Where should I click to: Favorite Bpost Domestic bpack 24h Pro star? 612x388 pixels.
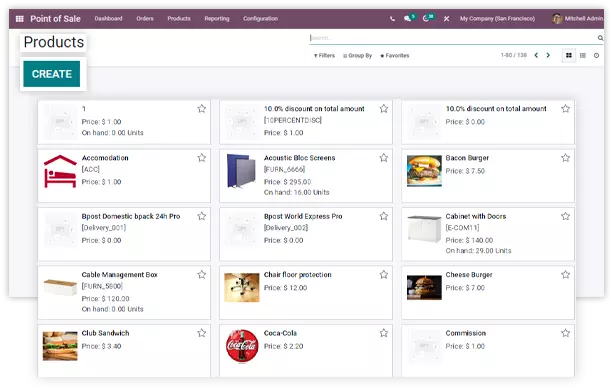201,216
